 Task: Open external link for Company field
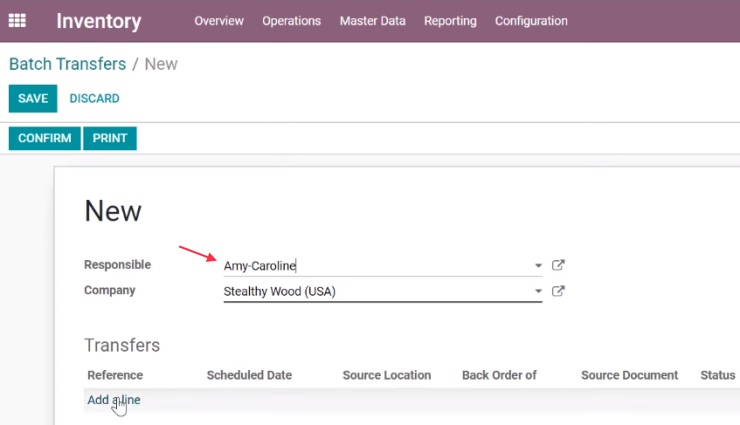pyautogui.click(x=558, y=291)
